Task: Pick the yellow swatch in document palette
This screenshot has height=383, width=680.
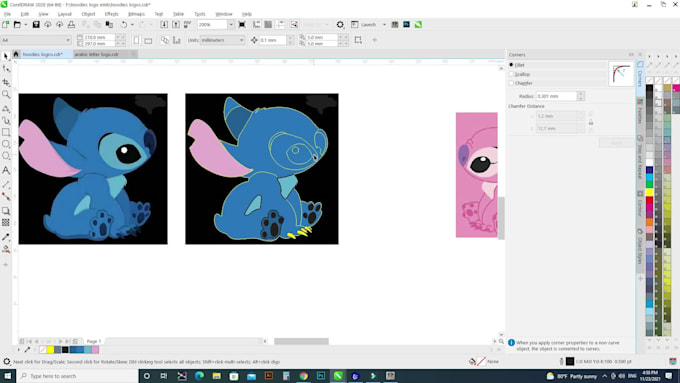Action: pyautogui.click(x=50, y=350)
